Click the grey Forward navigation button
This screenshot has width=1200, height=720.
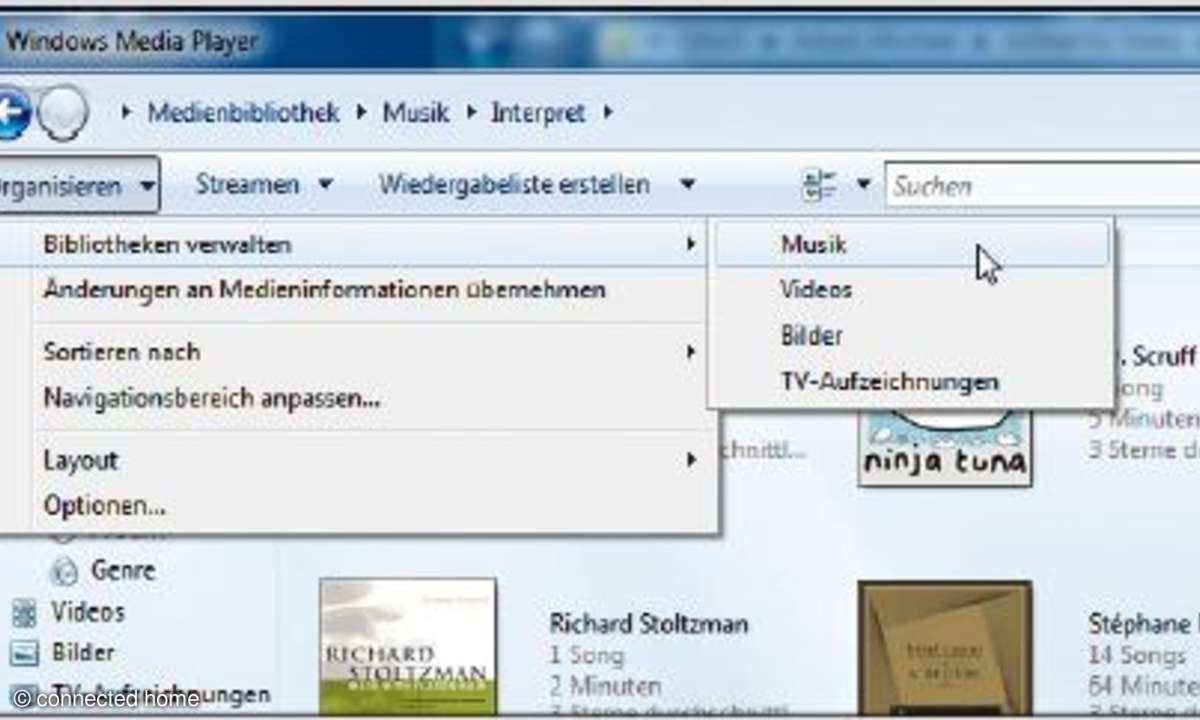tap(63, 112)
